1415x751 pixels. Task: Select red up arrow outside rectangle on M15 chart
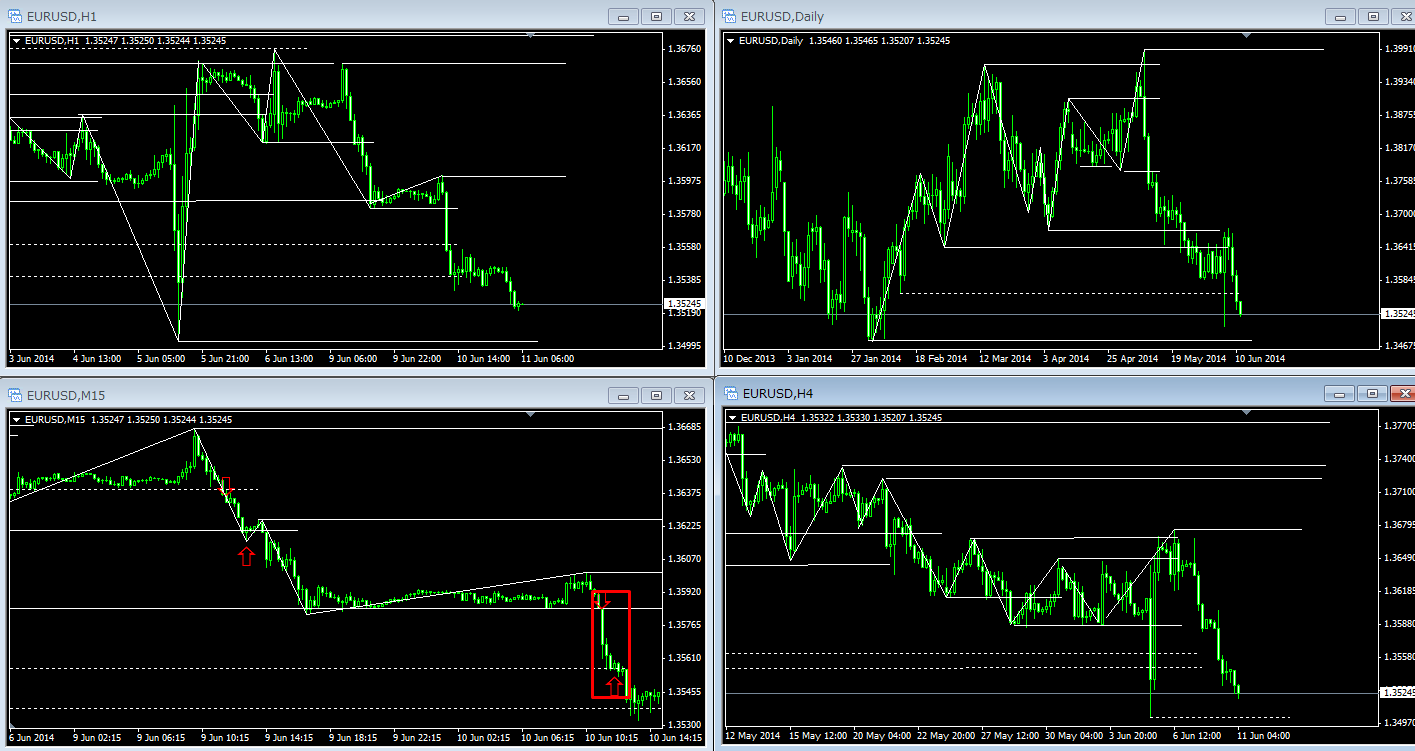pyautogui.click(x=246, y=556)
